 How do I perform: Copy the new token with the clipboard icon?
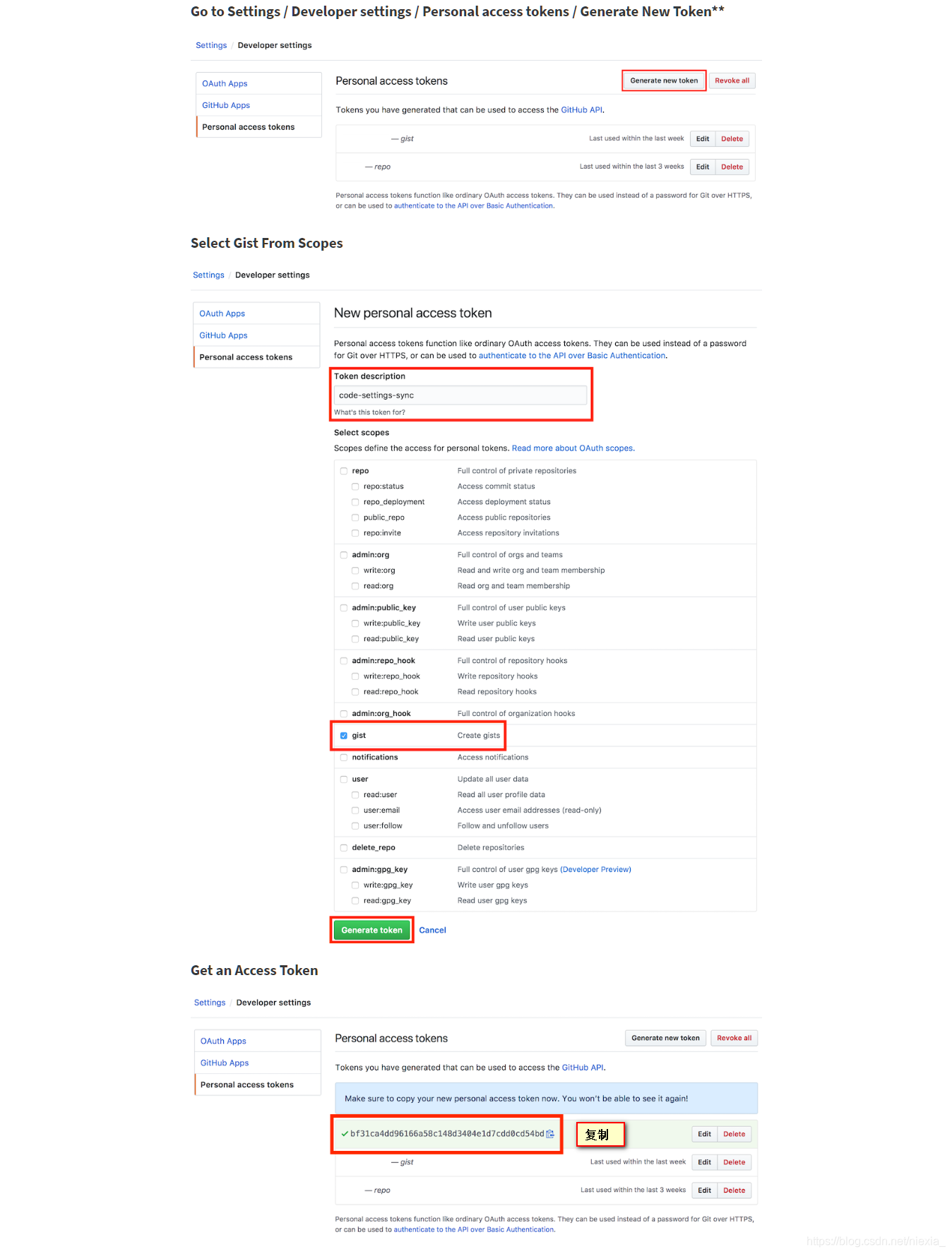pyautogui.click(x=550, y=1134)
